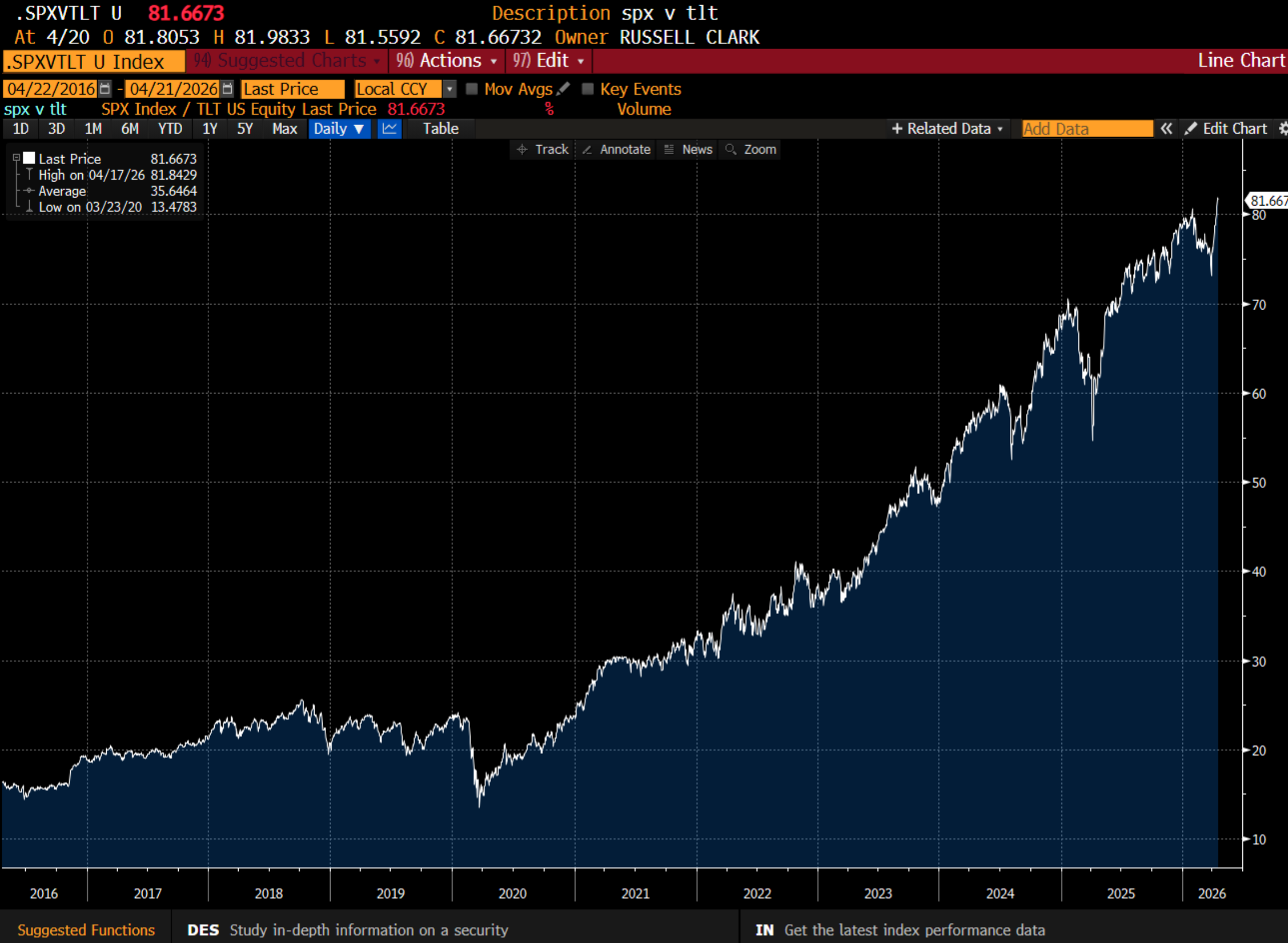
Task: Expand the Local CCY dropdown arrow
Action: point(449,89)
